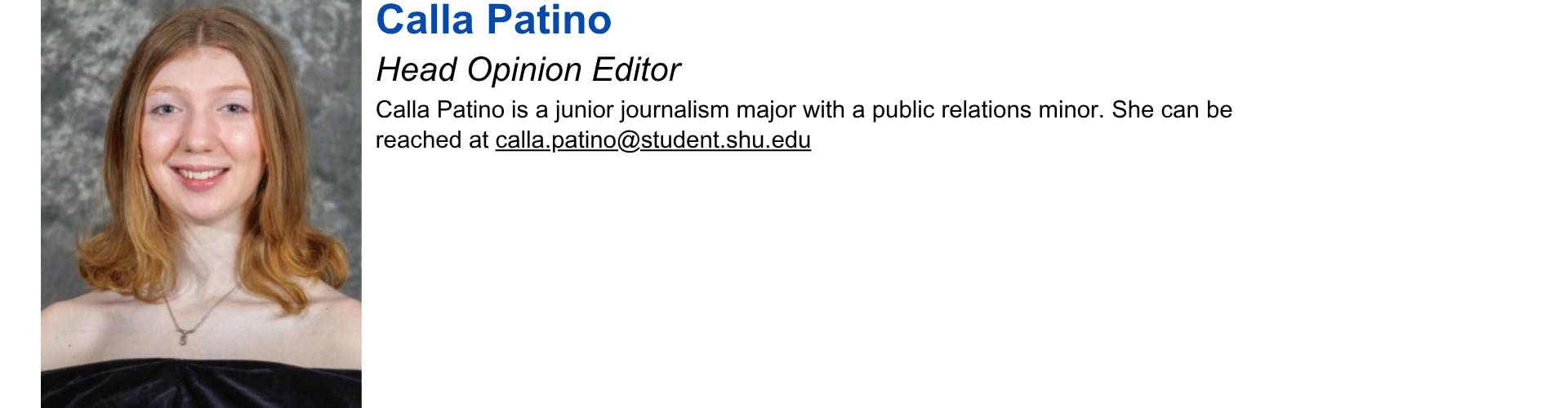Click "Calla" in the blue heading
Screen dimensions: 1568x408
[x=425, y=20]
